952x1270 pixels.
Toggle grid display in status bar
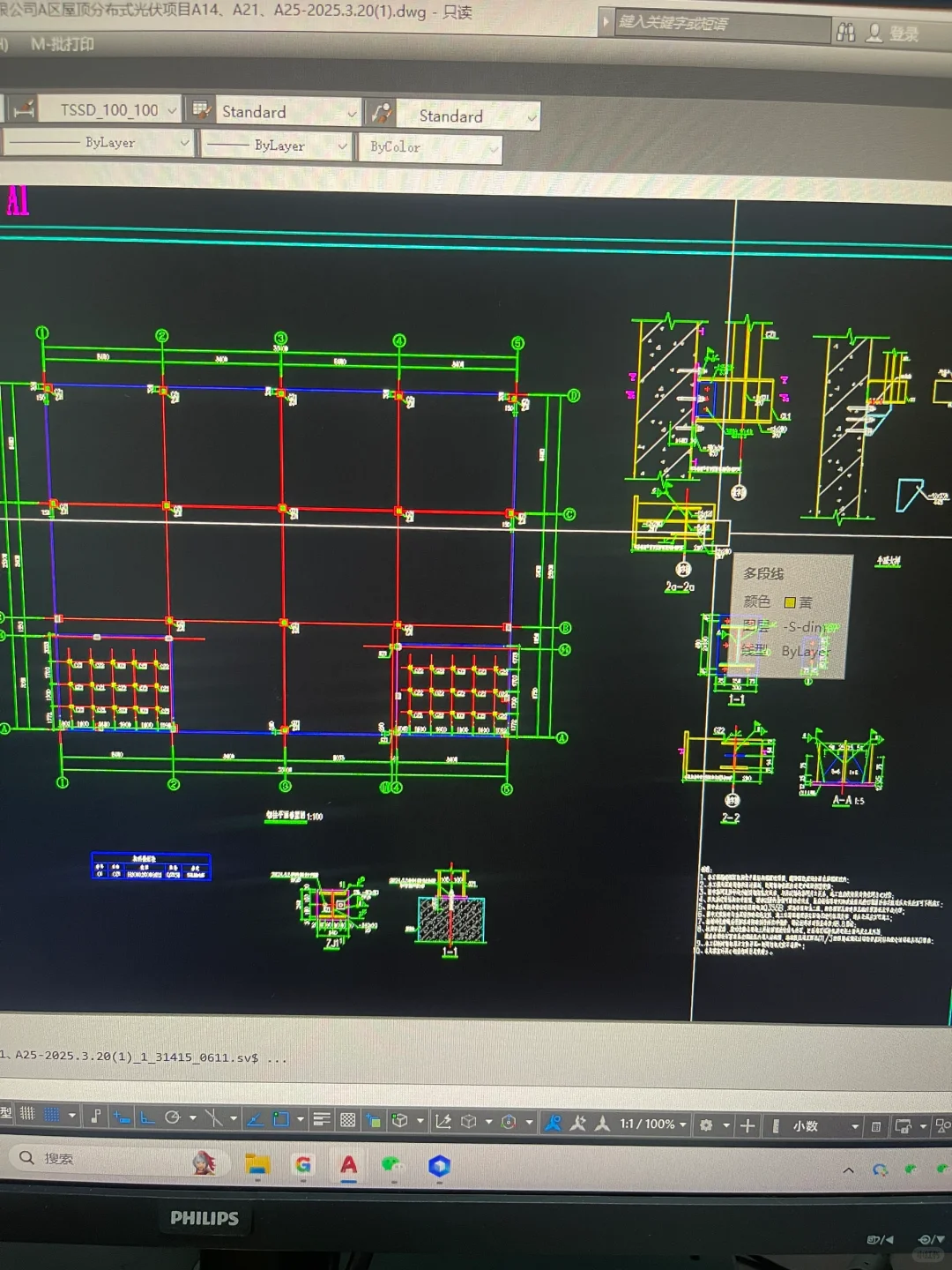tap(27, 1114)
